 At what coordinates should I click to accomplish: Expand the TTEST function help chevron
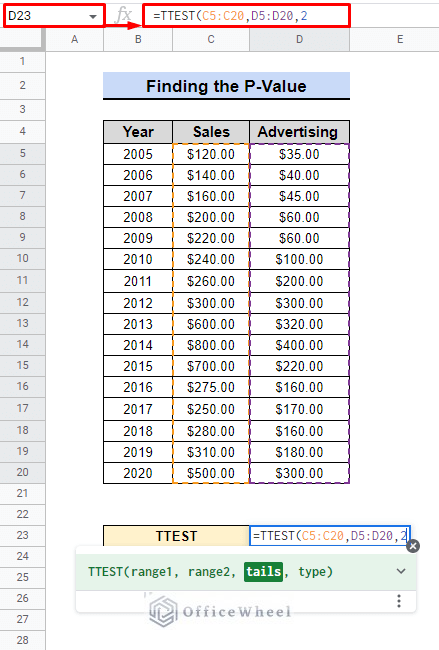tap(401, 571)
